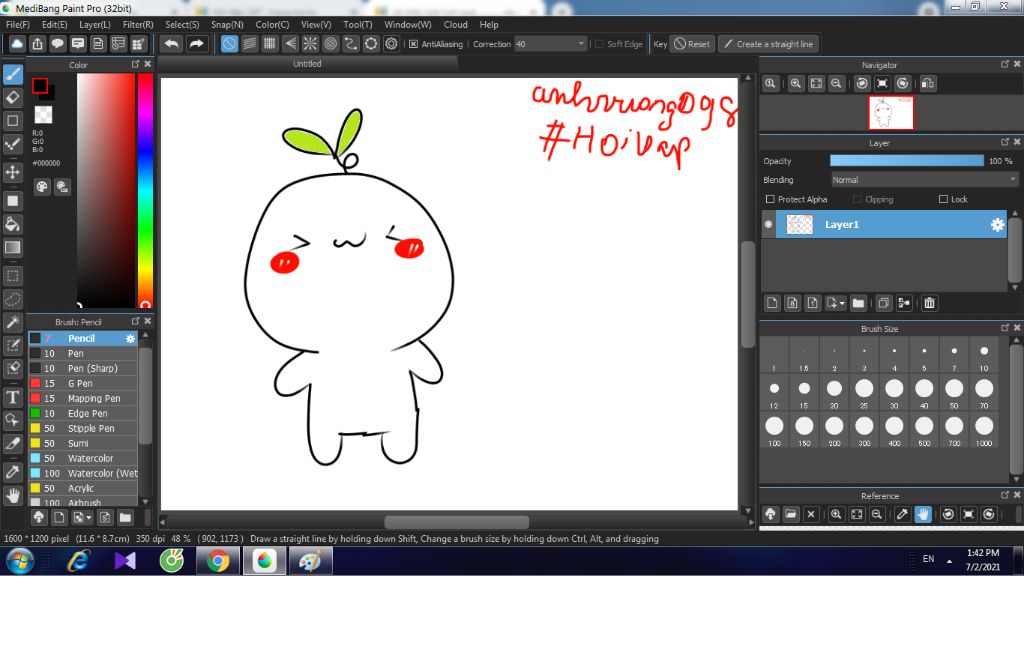Open snap settings gear
This screenshot has width=1024, height=661.
click(x=391, y=44)
